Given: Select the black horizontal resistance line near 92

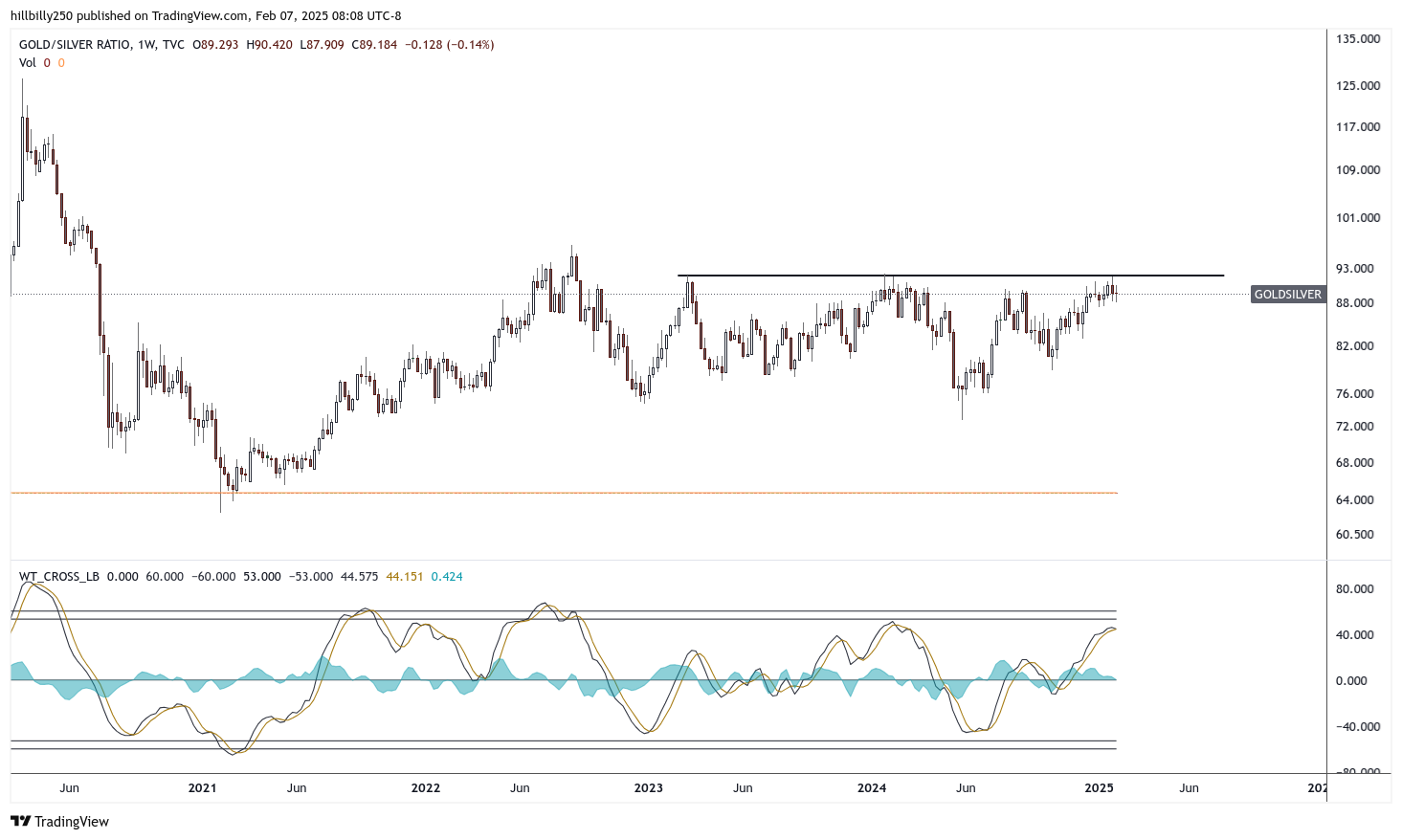Looking at the screenshot, I should pos(950,276).
